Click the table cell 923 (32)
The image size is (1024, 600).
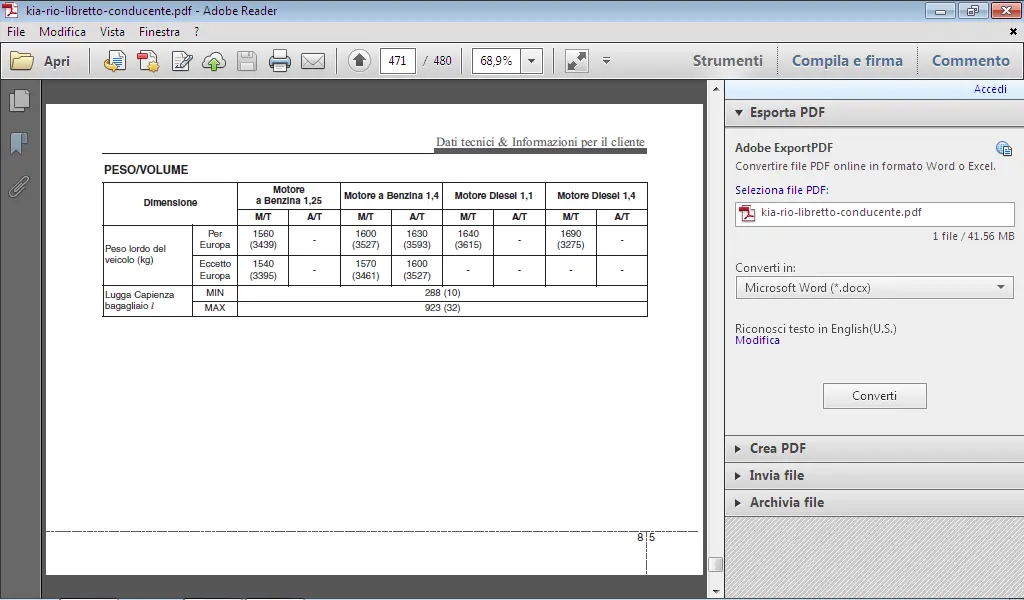[x=442, y=308]
